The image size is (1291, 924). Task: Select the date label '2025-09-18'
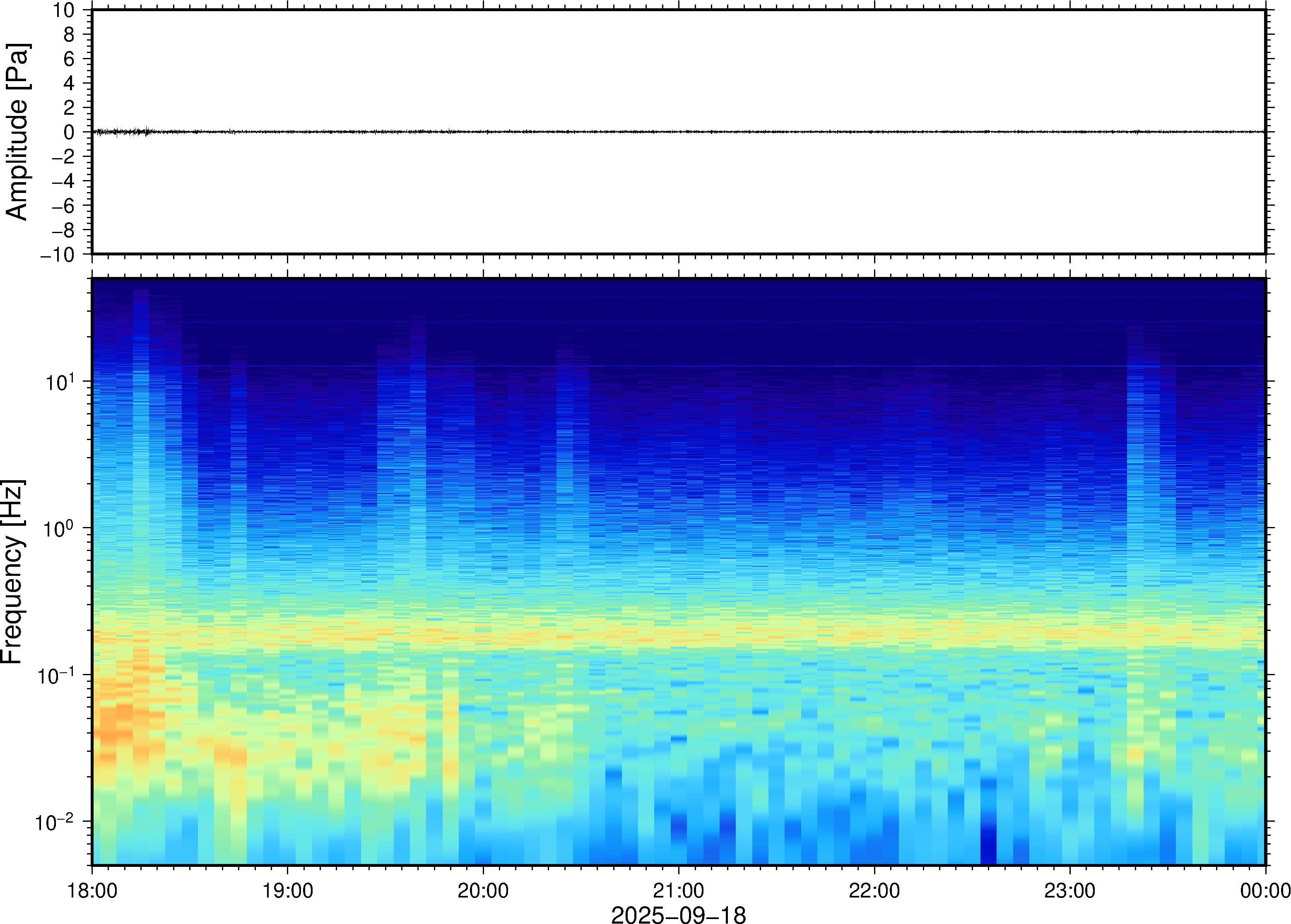678,915
